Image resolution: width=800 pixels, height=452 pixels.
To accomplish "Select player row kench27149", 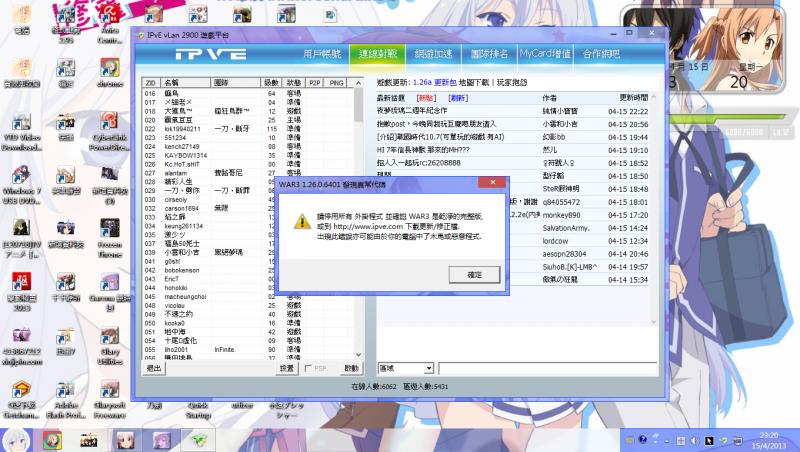I will [247, 147].
